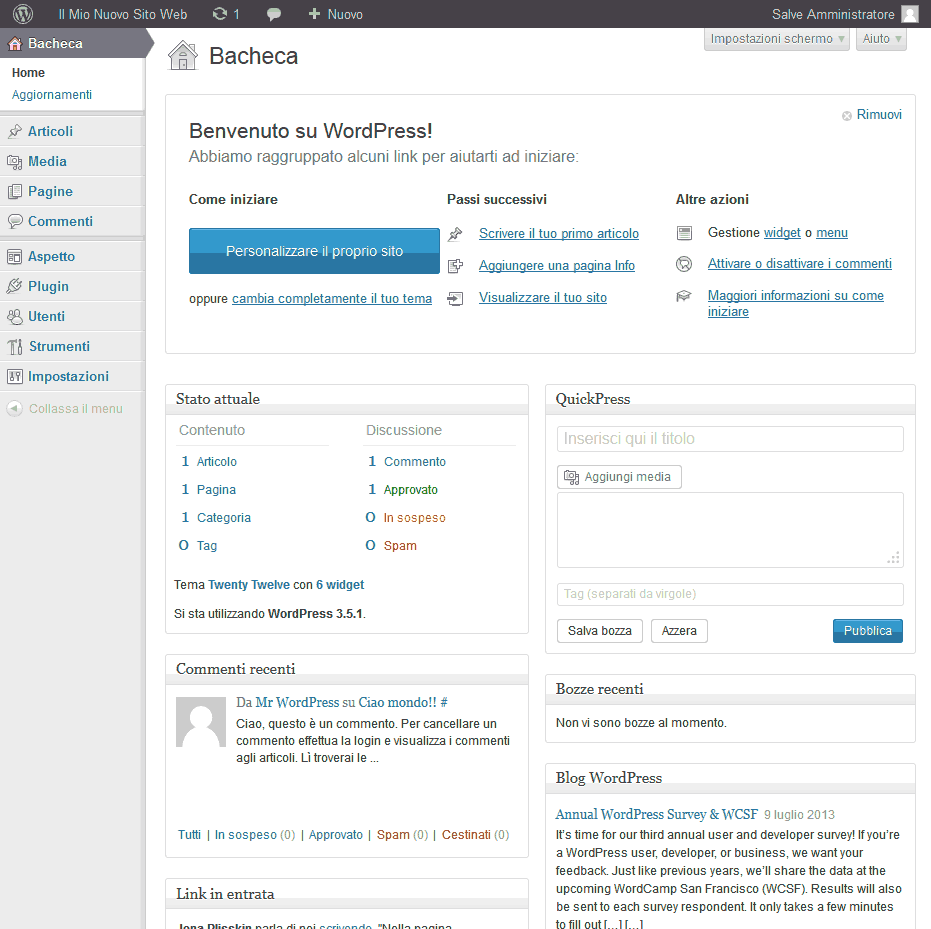The width and height of the screenshot is (931, 929).
Task: Open comments bubble icon in admin bar
Action: point(274,14)
